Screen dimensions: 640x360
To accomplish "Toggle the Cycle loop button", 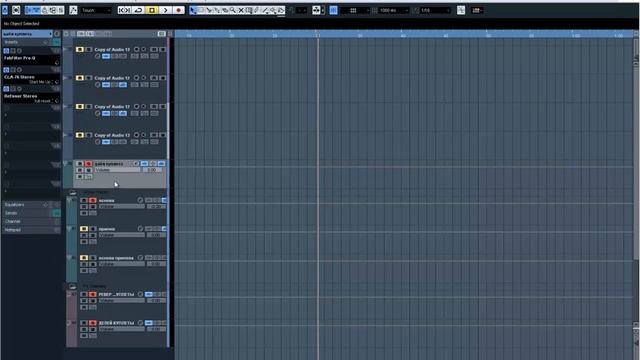I will [x=138, y=10].
